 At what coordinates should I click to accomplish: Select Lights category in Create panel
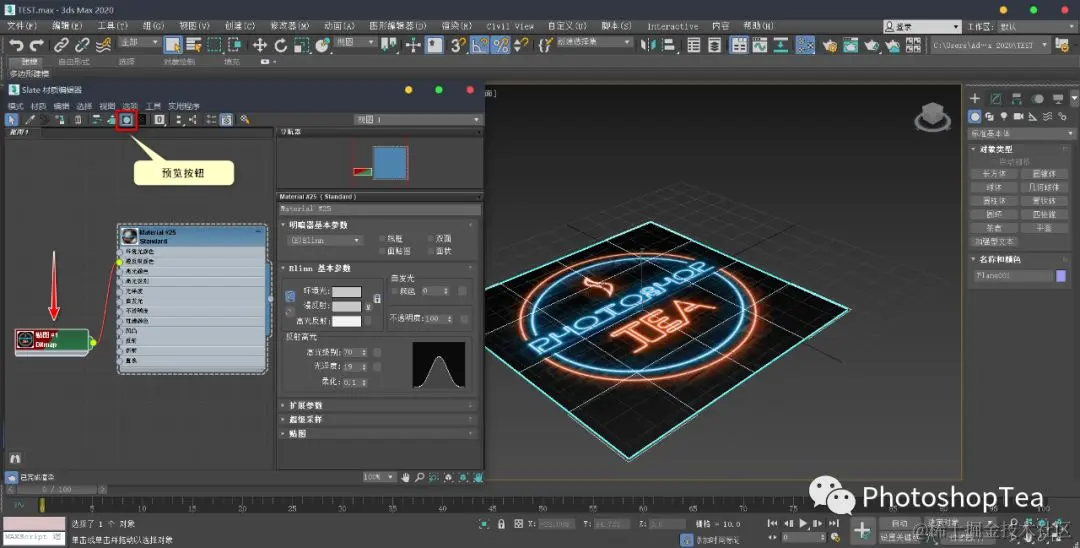click(x=1004, y=116)
